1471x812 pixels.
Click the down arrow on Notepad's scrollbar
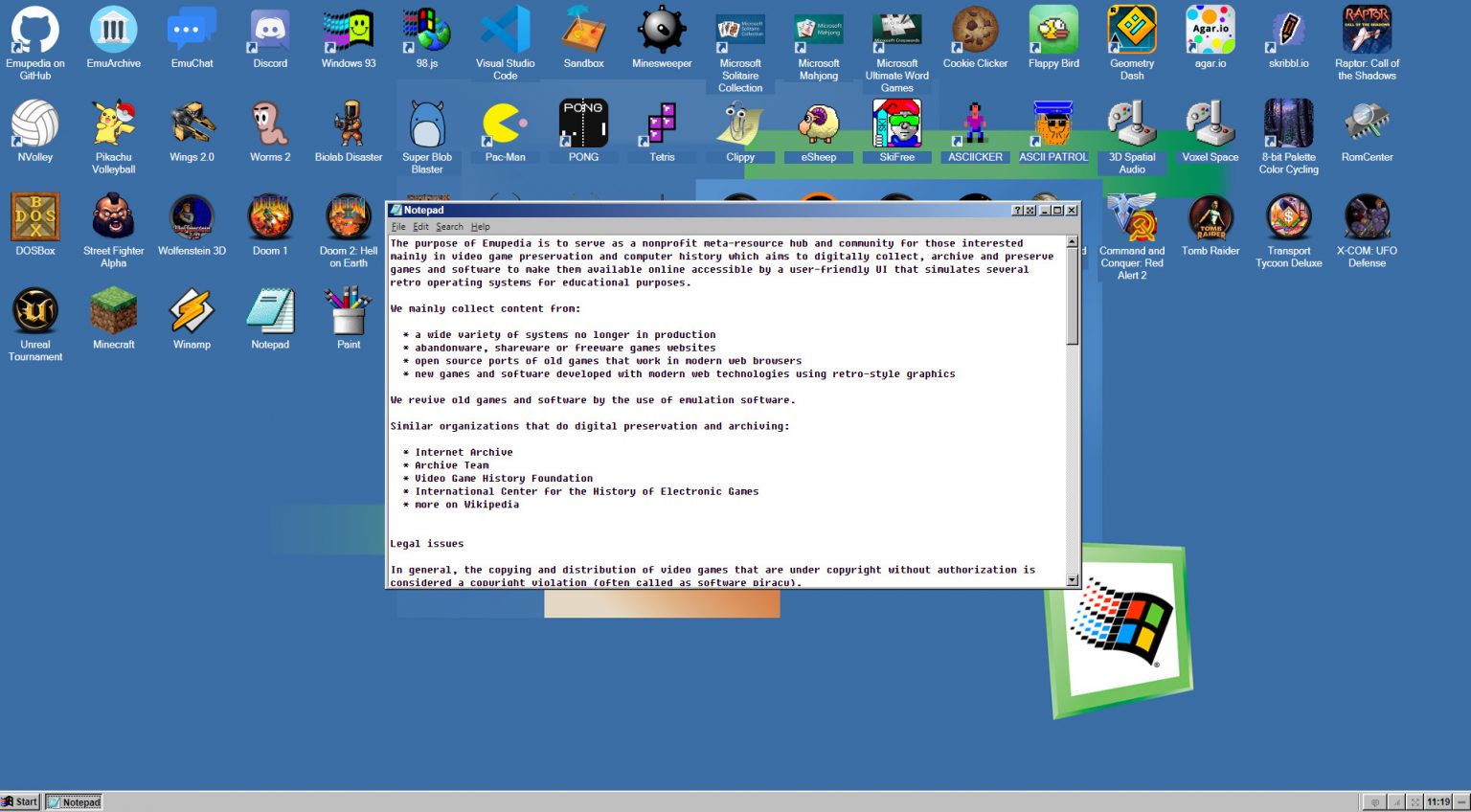[1071, 579]
